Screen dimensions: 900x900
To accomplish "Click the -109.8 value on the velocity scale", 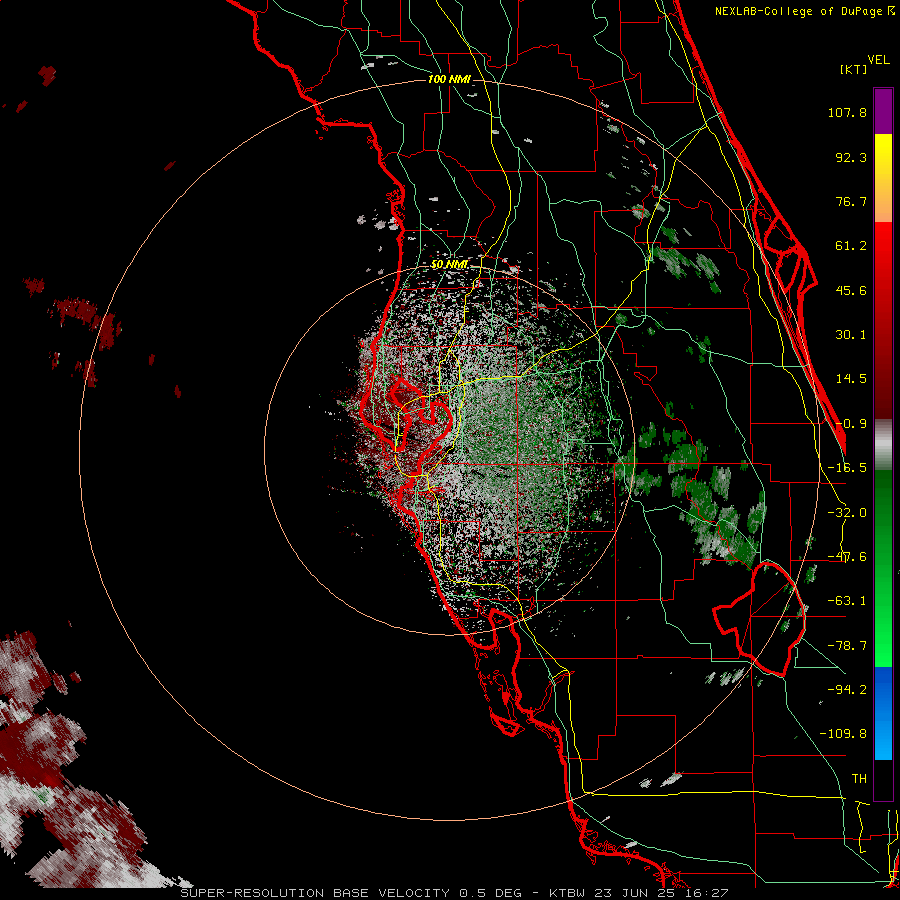I will coord(843,734).
